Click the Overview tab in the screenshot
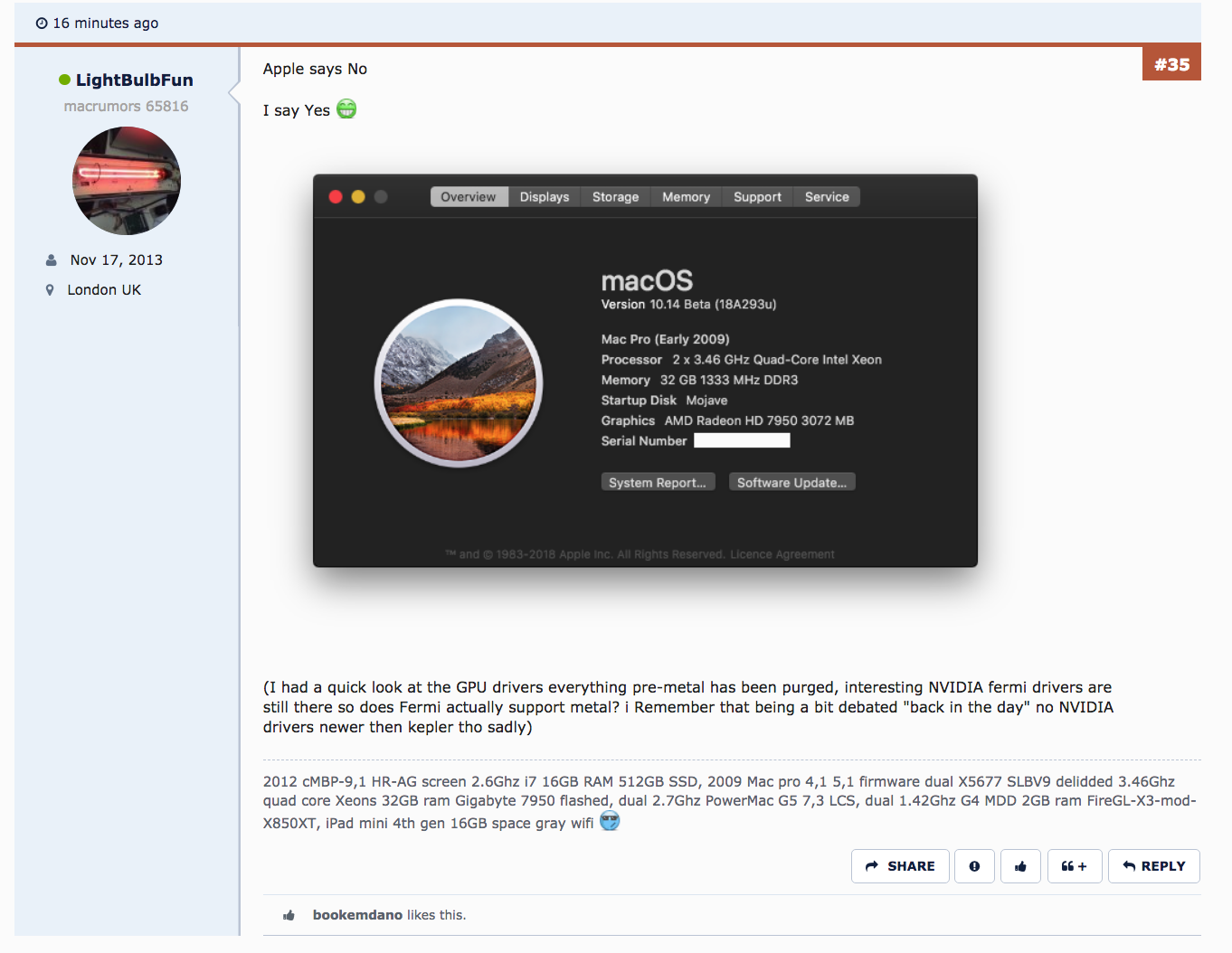The width and height of the screenshot is (1232, 953). (469, 197)
